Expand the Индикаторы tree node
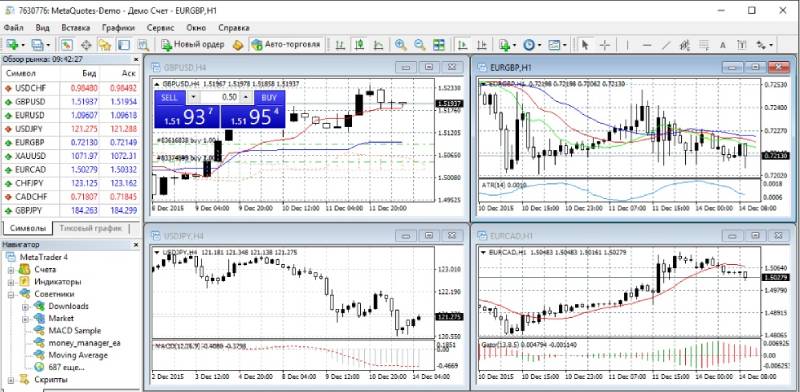The height and width of the screenshot is (392, 800). 11,282
